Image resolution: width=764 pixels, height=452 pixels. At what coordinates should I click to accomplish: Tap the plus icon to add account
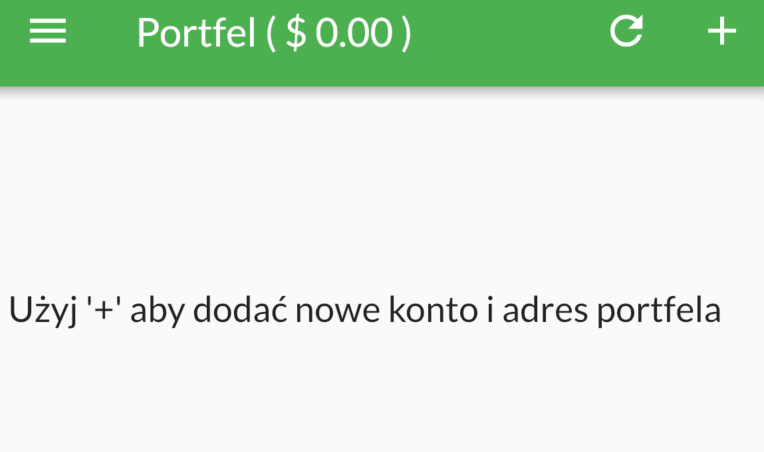click(x=721, y=32)
